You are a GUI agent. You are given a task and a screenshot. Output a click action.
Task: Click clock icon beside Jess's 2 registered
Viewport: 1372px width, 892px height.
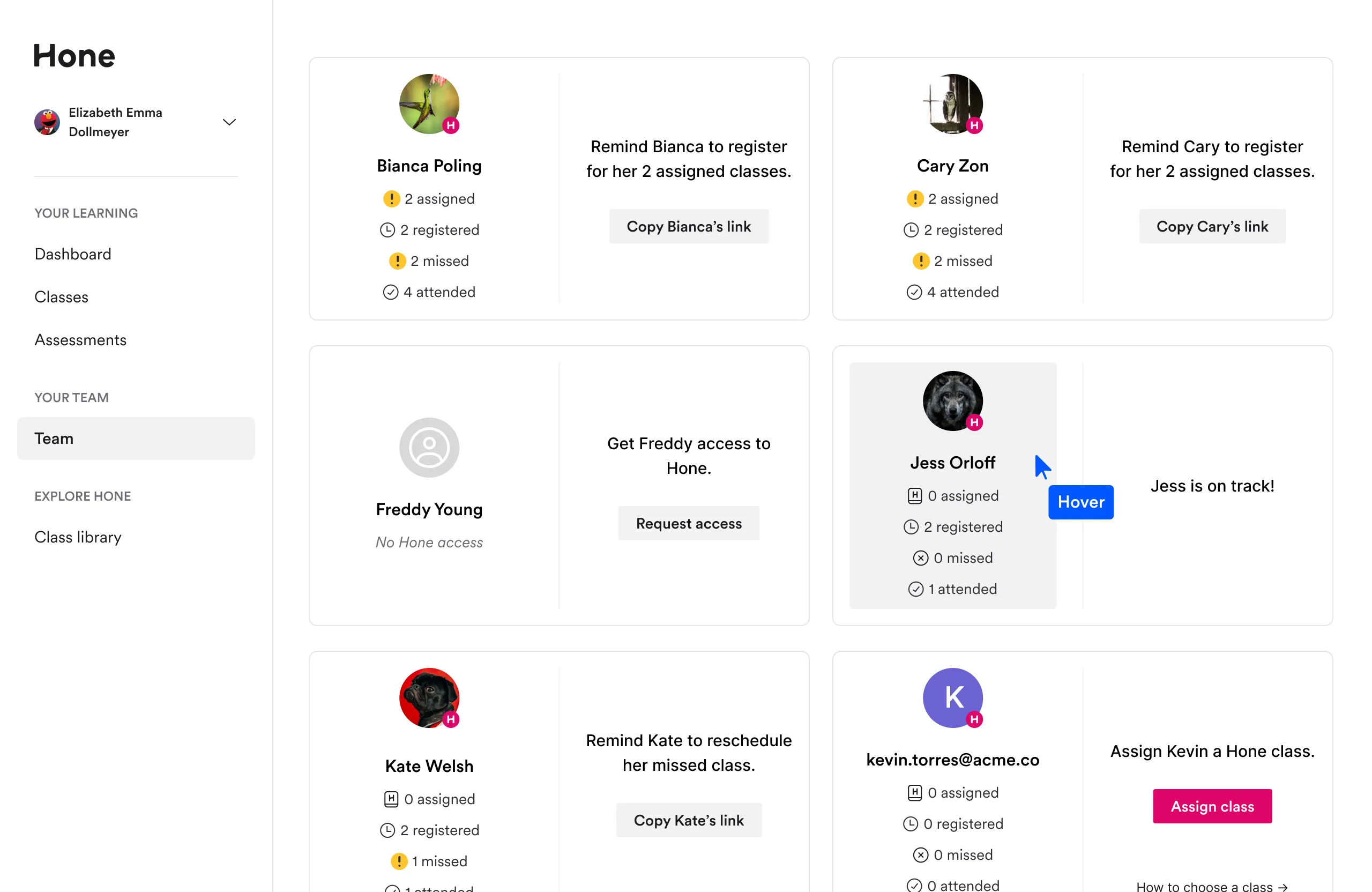pos(911,527)
